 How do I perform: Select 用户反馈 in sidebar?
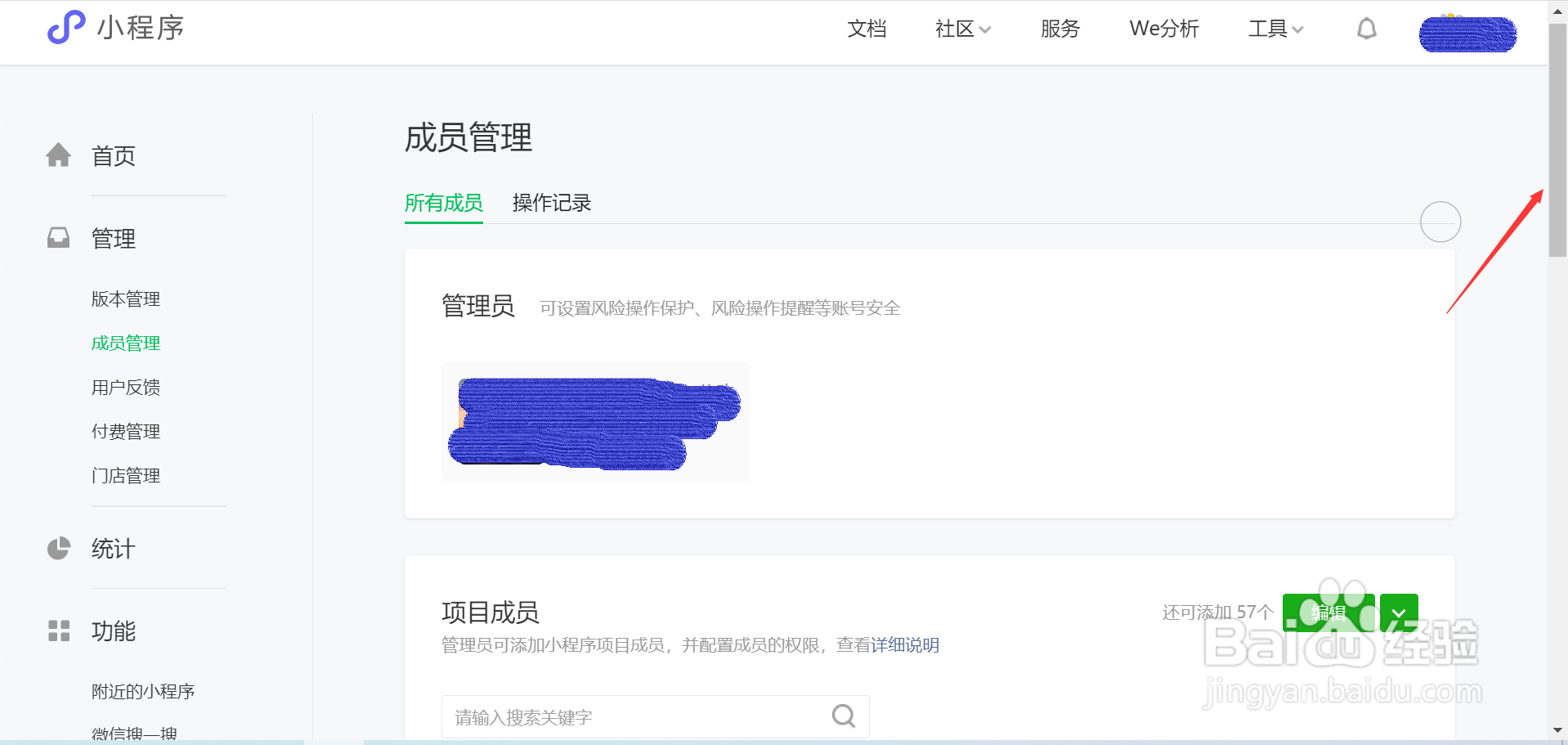pyautogui.click(x=126, y=388)
